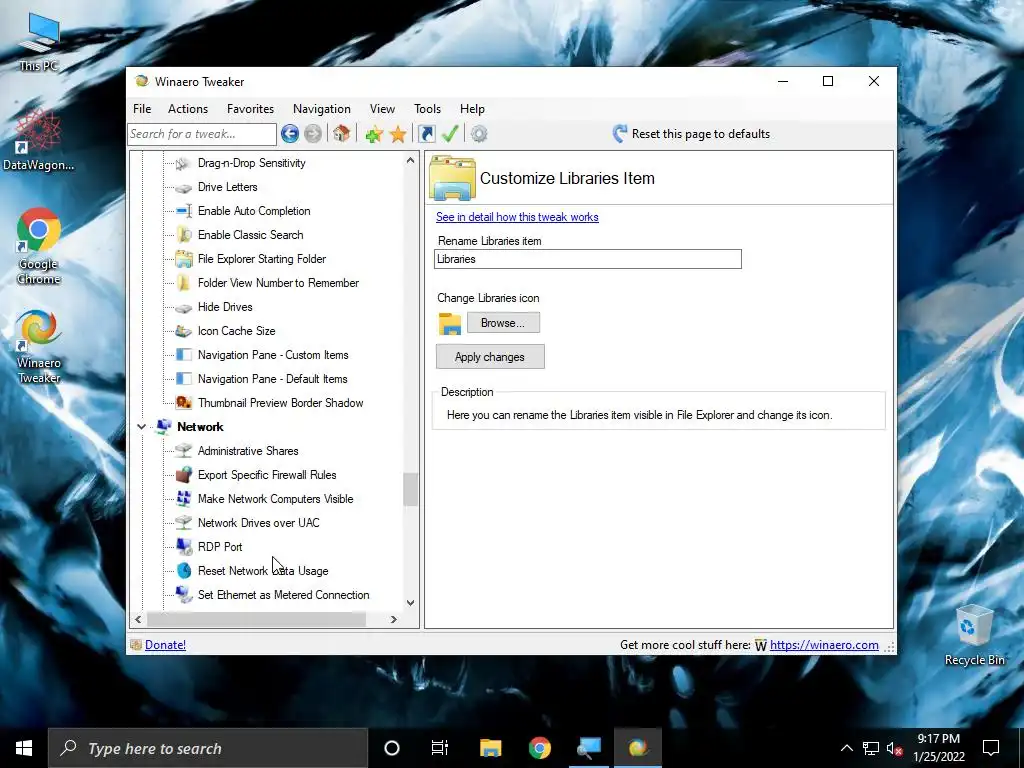The height and width of the screenshot is (768, 1024).
Task: Open the File menu
Action: [x=142, y=109]
